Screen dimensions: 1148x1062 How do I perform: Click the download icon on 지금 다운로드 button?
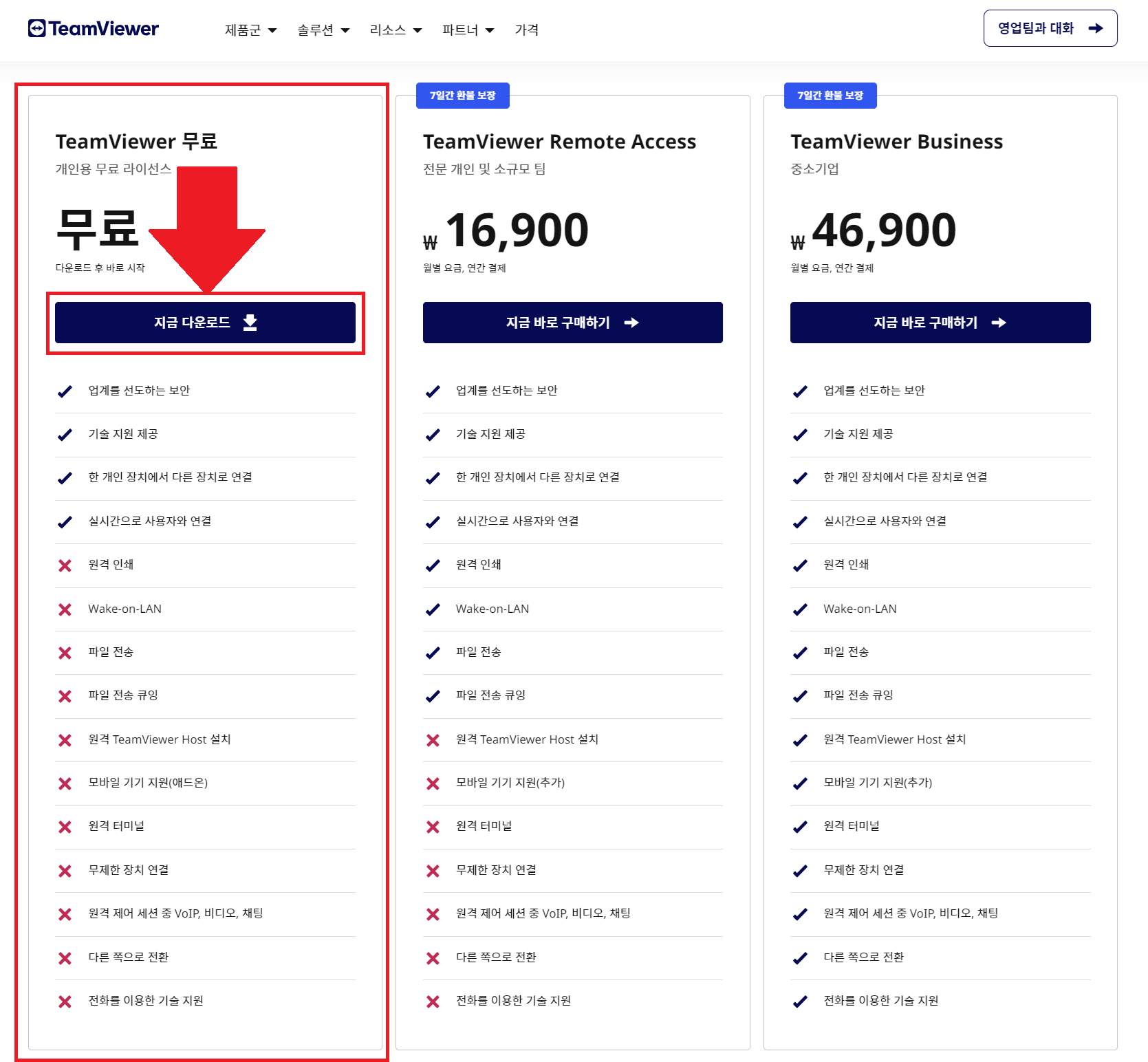tap(250, 322)
